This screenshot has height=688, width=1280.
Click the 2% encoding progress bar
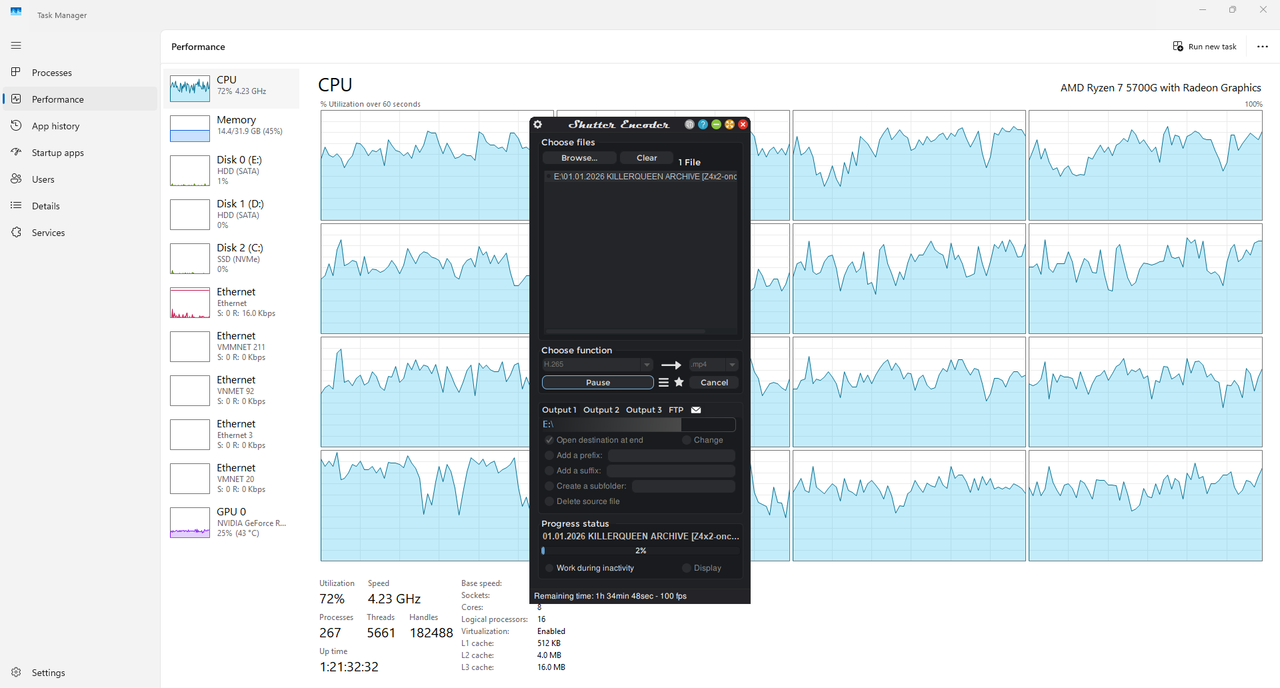point(641,551)
